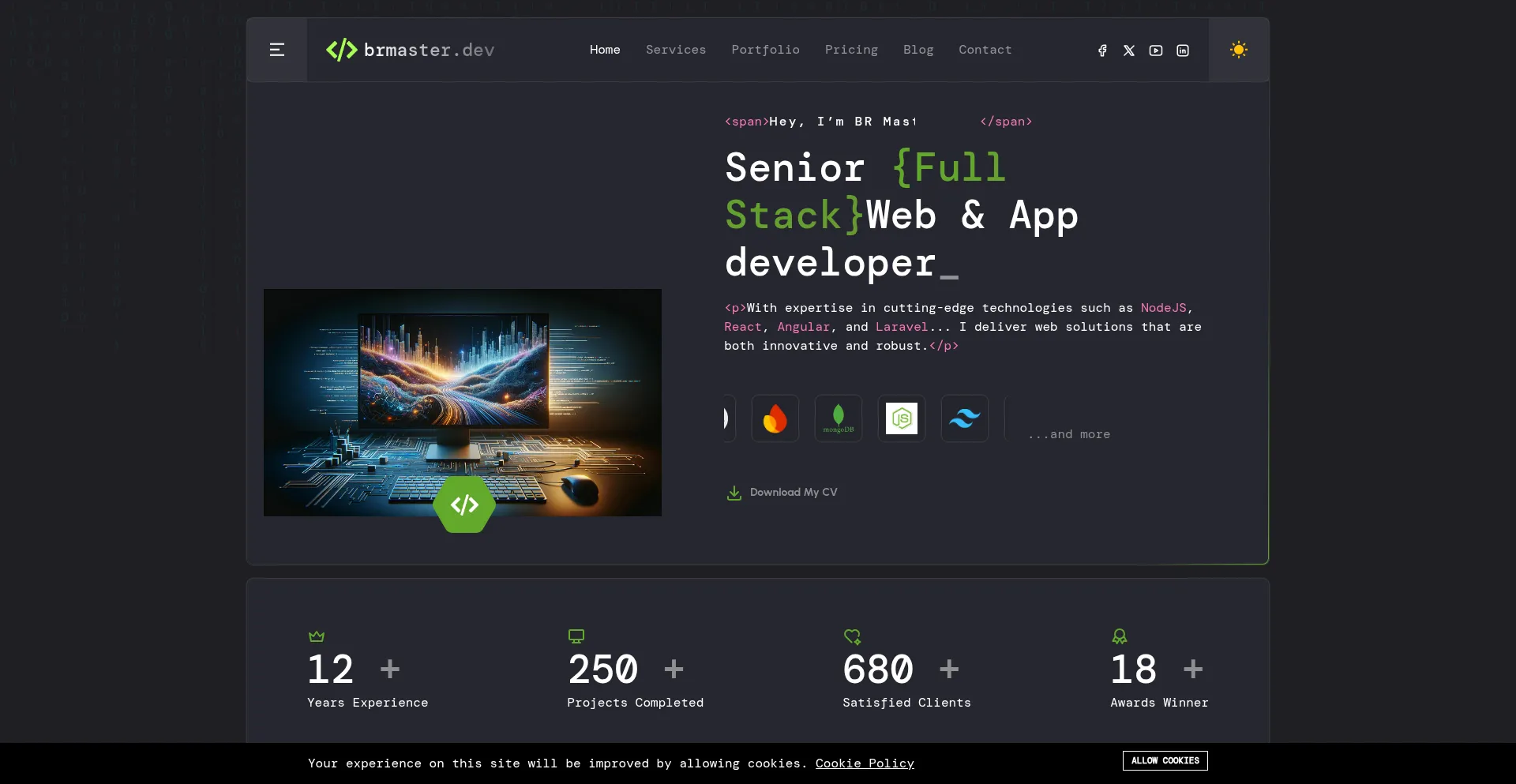Open the Facebook profile icon
1516x784 pixels.
1102,51
